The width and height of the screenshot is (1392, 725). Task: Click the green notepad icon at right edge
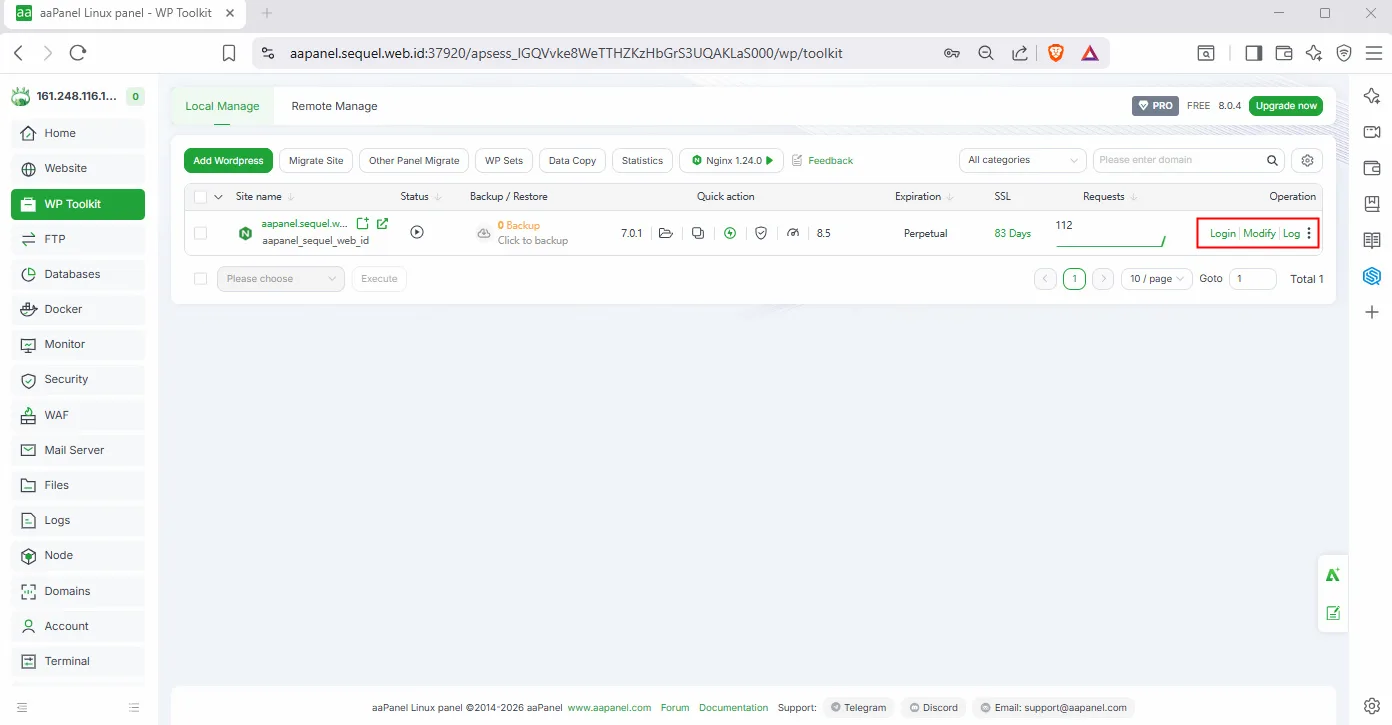1332,613
